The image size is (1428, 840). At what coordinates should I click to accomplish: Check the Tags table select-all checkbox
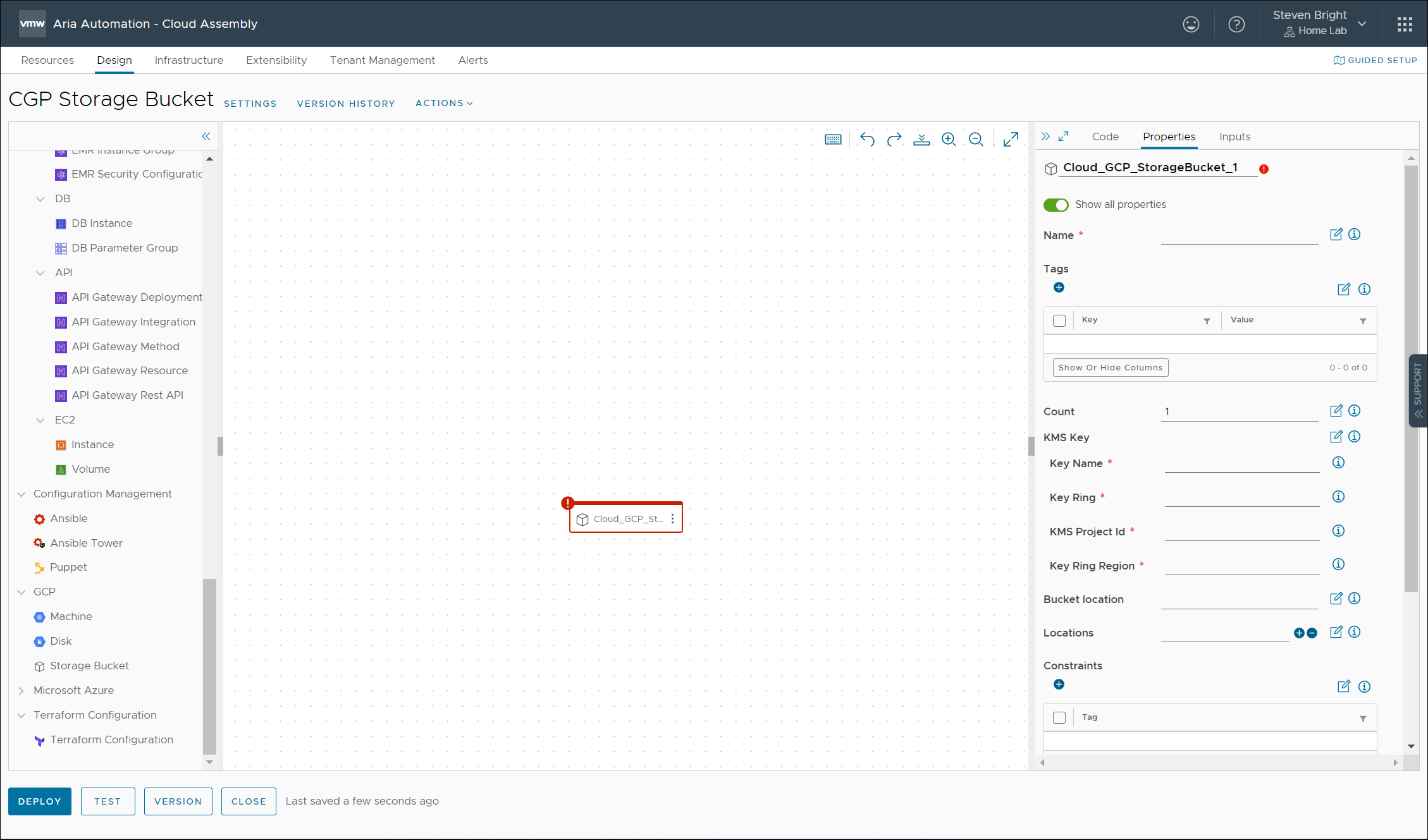click(1059, 320)
